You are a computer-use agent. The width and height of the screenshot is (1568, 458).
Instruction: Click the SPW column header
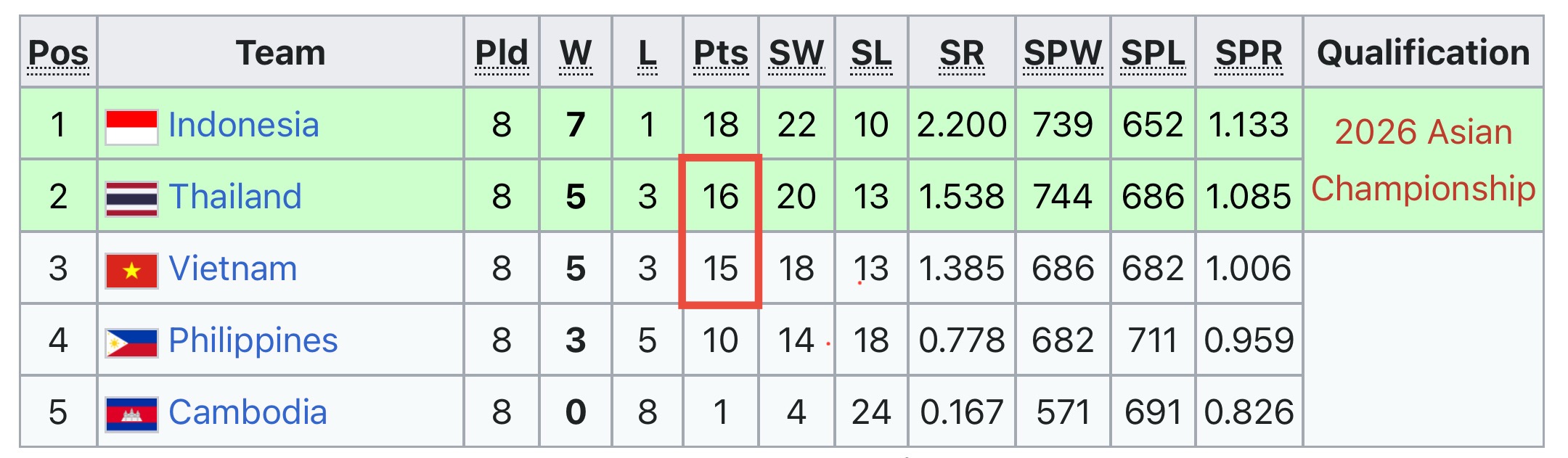tap(1063, 54)
